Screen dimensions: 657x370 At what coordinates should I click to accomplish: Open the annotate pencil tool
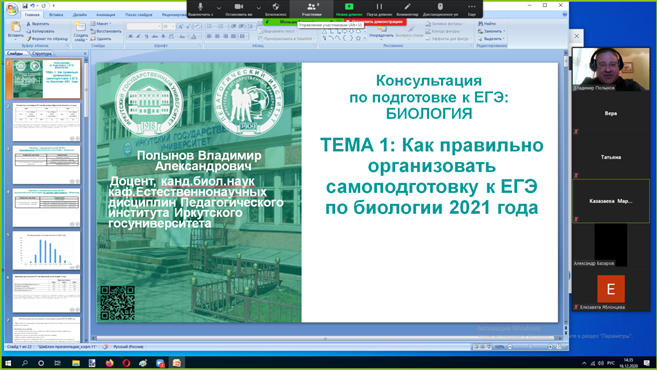tap(407, 7)
